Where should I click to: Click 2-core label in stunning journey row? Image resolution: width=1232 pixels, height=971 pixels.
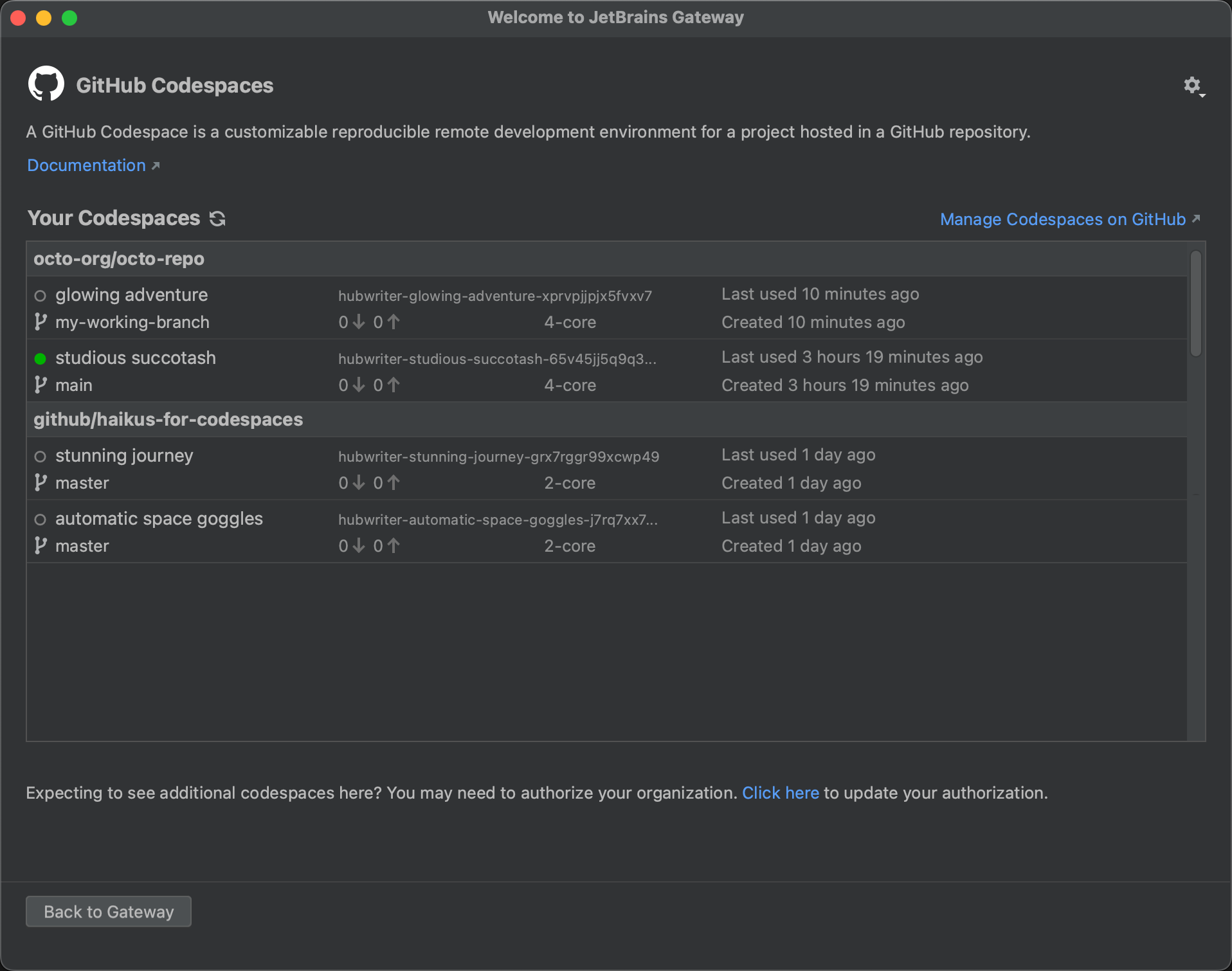coord(570,483)
